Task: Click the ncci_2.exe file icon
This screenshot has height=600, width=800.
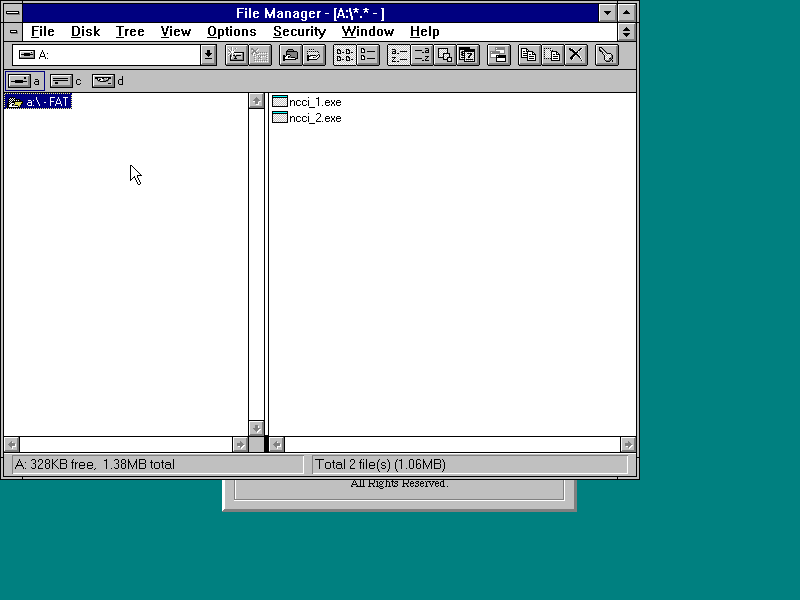Action: [x=280, y=117]
